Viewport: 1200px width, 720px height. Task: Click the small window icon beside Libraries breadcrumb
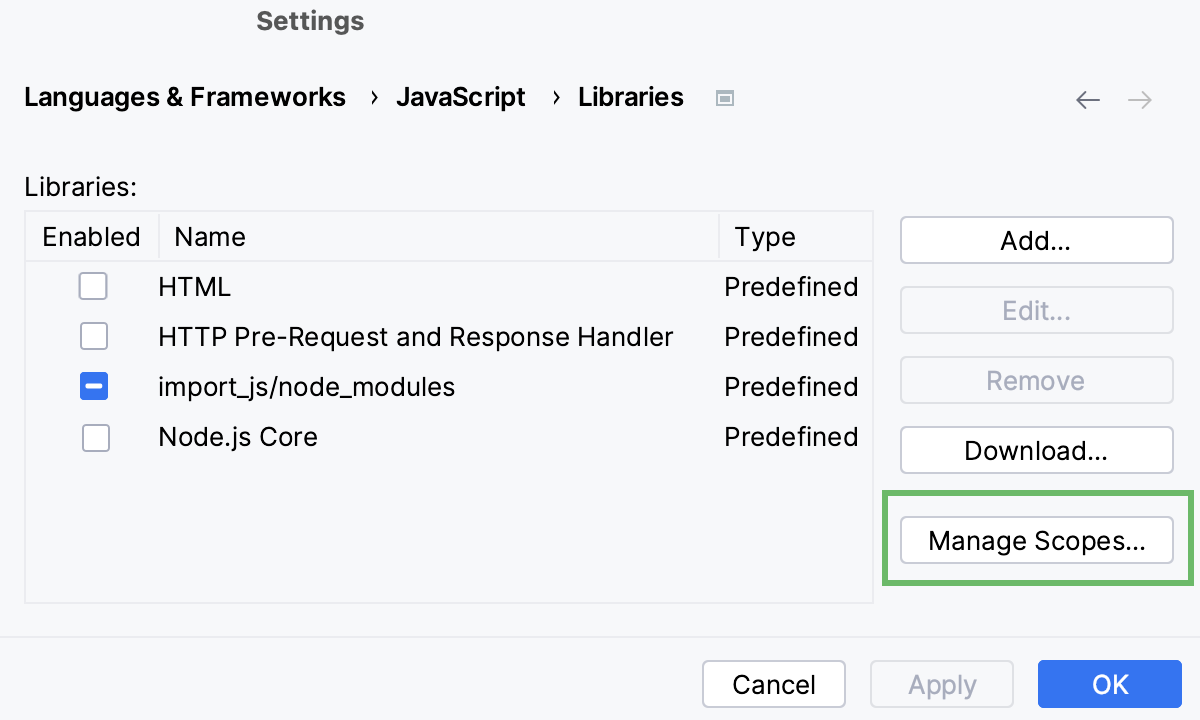725,98
